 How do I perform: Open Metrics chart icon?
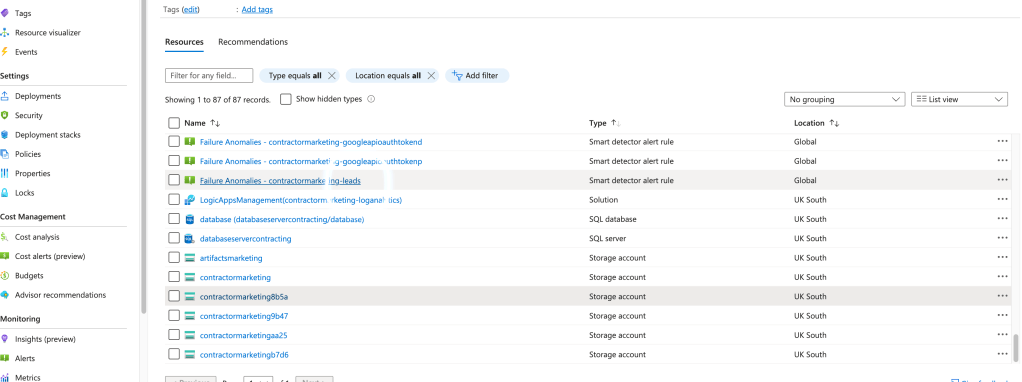5,377
